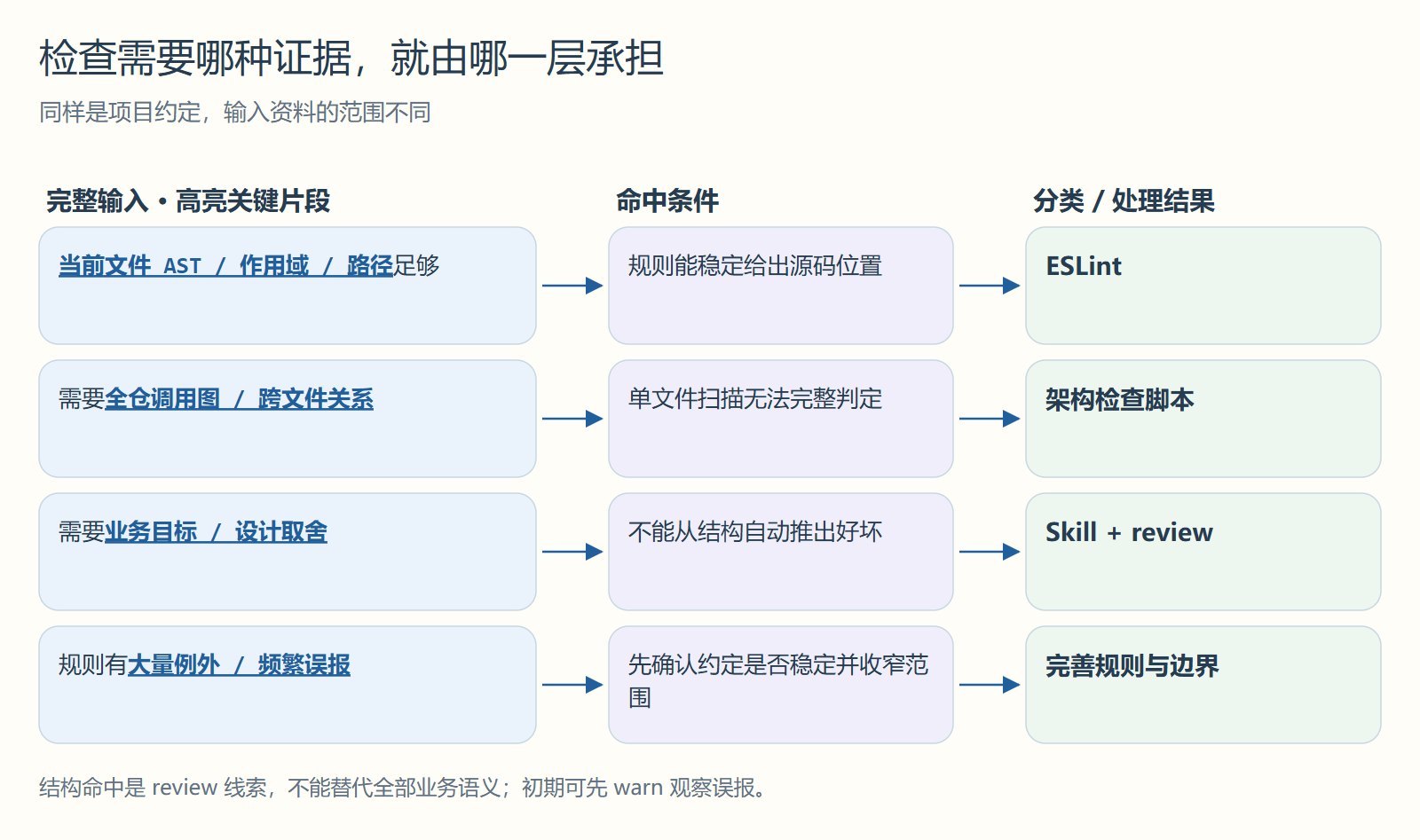Click the column header 命中条件
This screenshot has width=1420, height=840.
pyautogui.click(x=667, y=200)
